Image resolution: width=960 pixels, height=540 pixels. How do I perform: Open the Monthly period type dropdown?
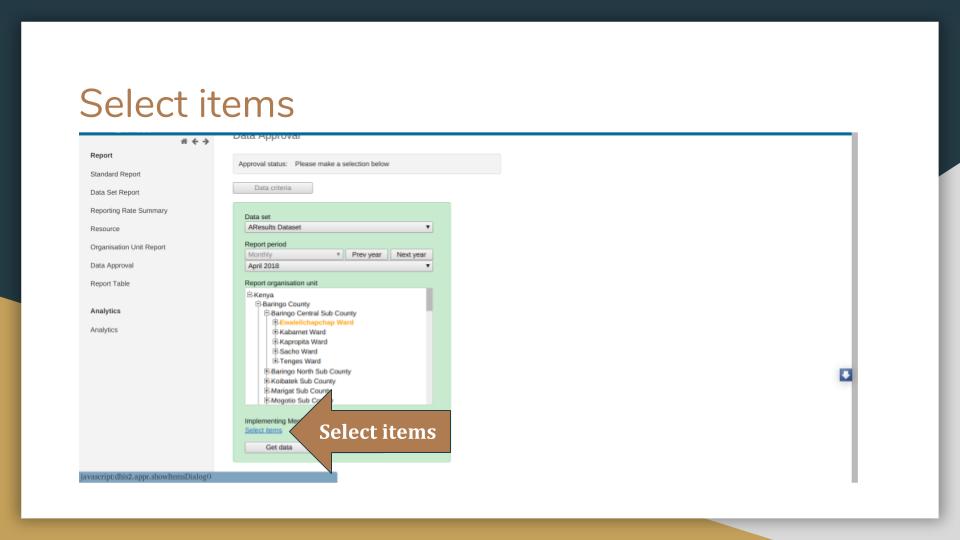[293, 254]
